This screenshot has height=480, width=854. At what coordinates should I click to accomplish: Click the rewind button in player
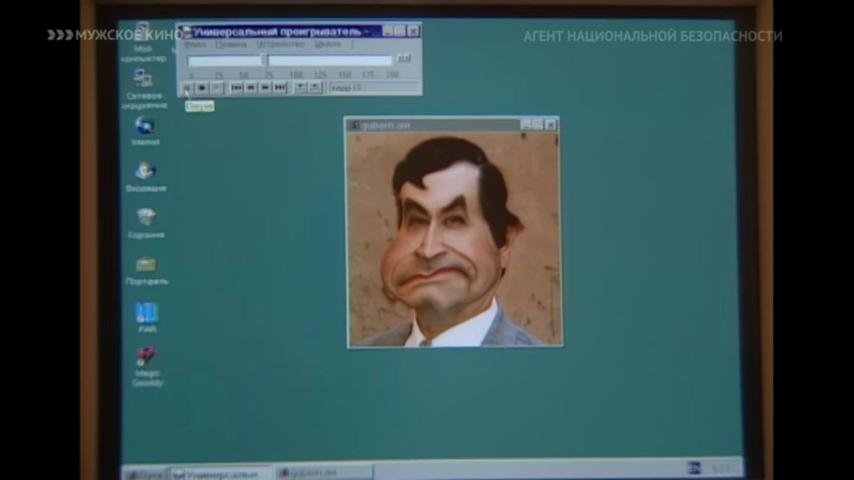click(251, 88)
